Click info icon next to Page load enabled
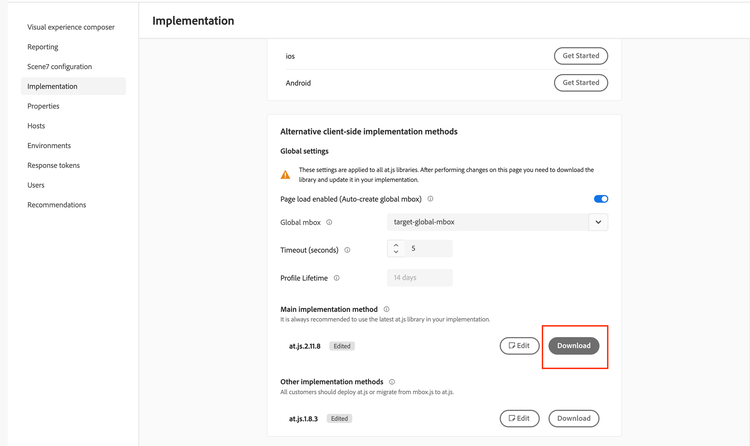Image resolution: width=750 pixels, height=446 pixels. [430, 199]
